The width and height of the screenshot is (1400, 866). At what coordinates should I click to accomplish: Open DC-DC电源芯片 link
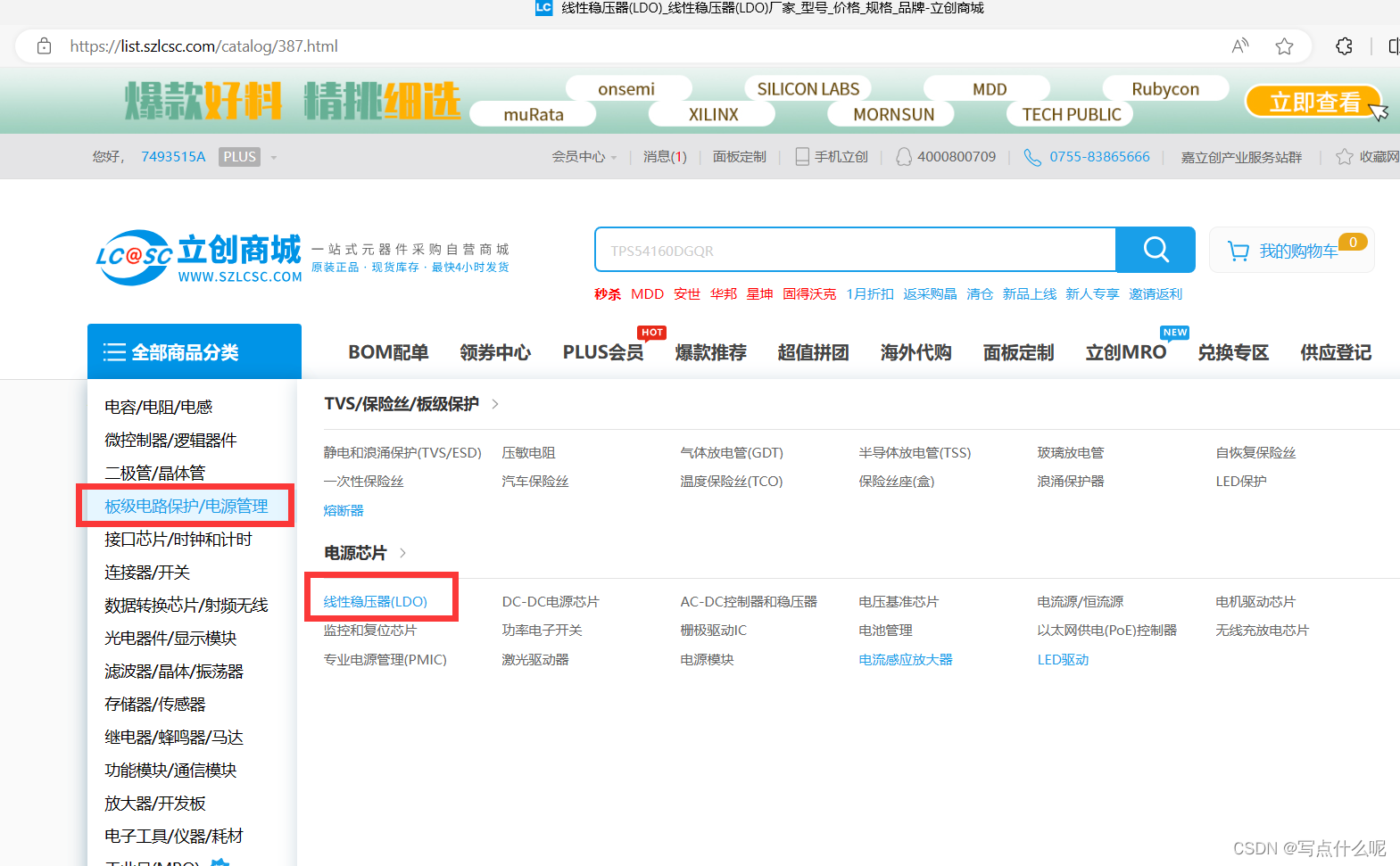[551, 602]
